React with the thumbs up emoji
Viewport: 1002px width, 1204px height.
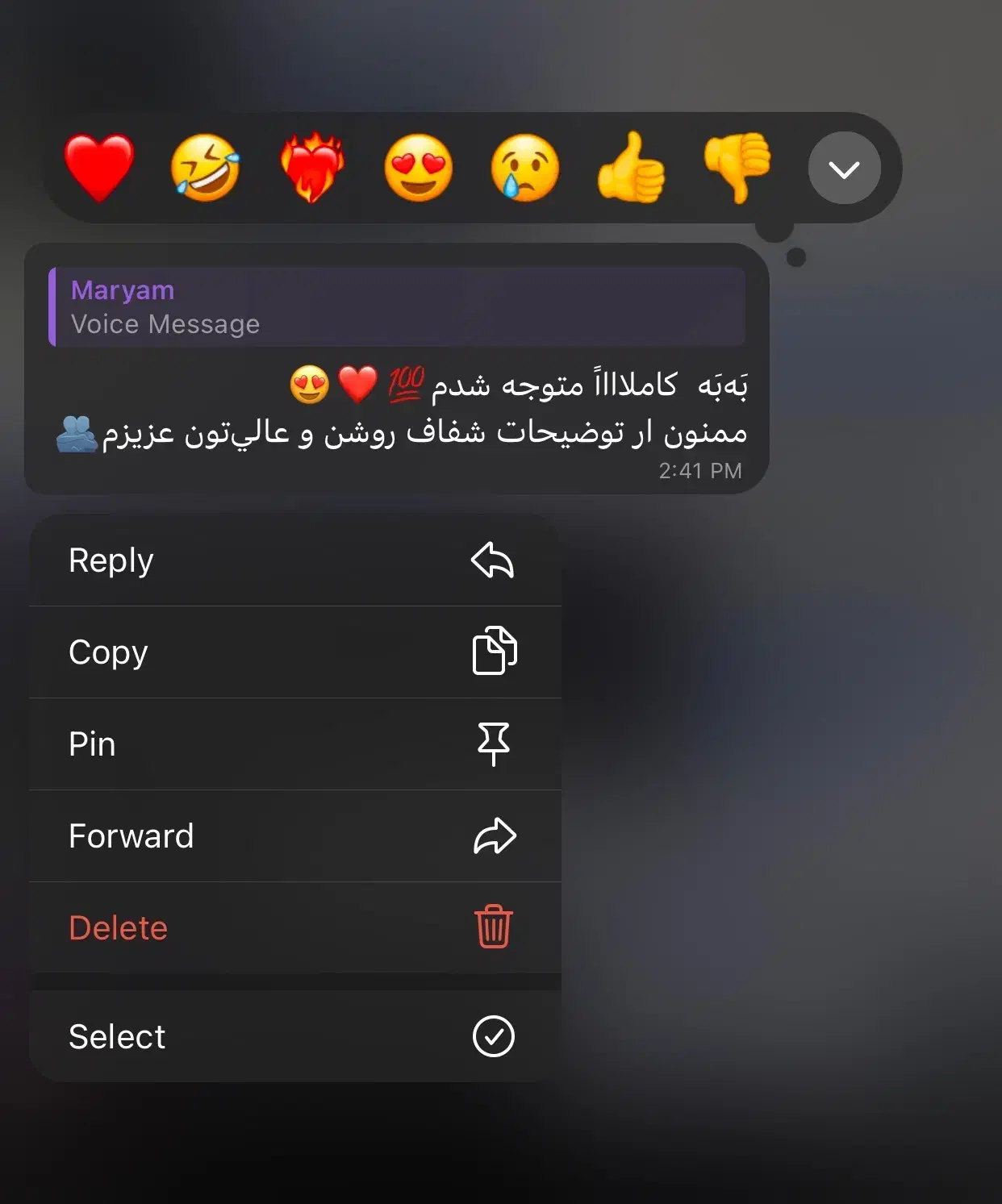click(631, 168)
